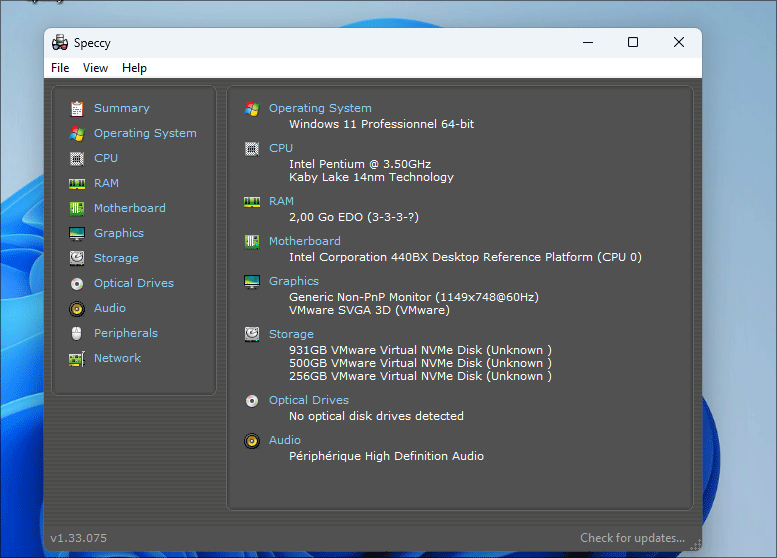The image size is (777, 558).
Task: Open the Operating System heading in summary
Action: point(320,108)
